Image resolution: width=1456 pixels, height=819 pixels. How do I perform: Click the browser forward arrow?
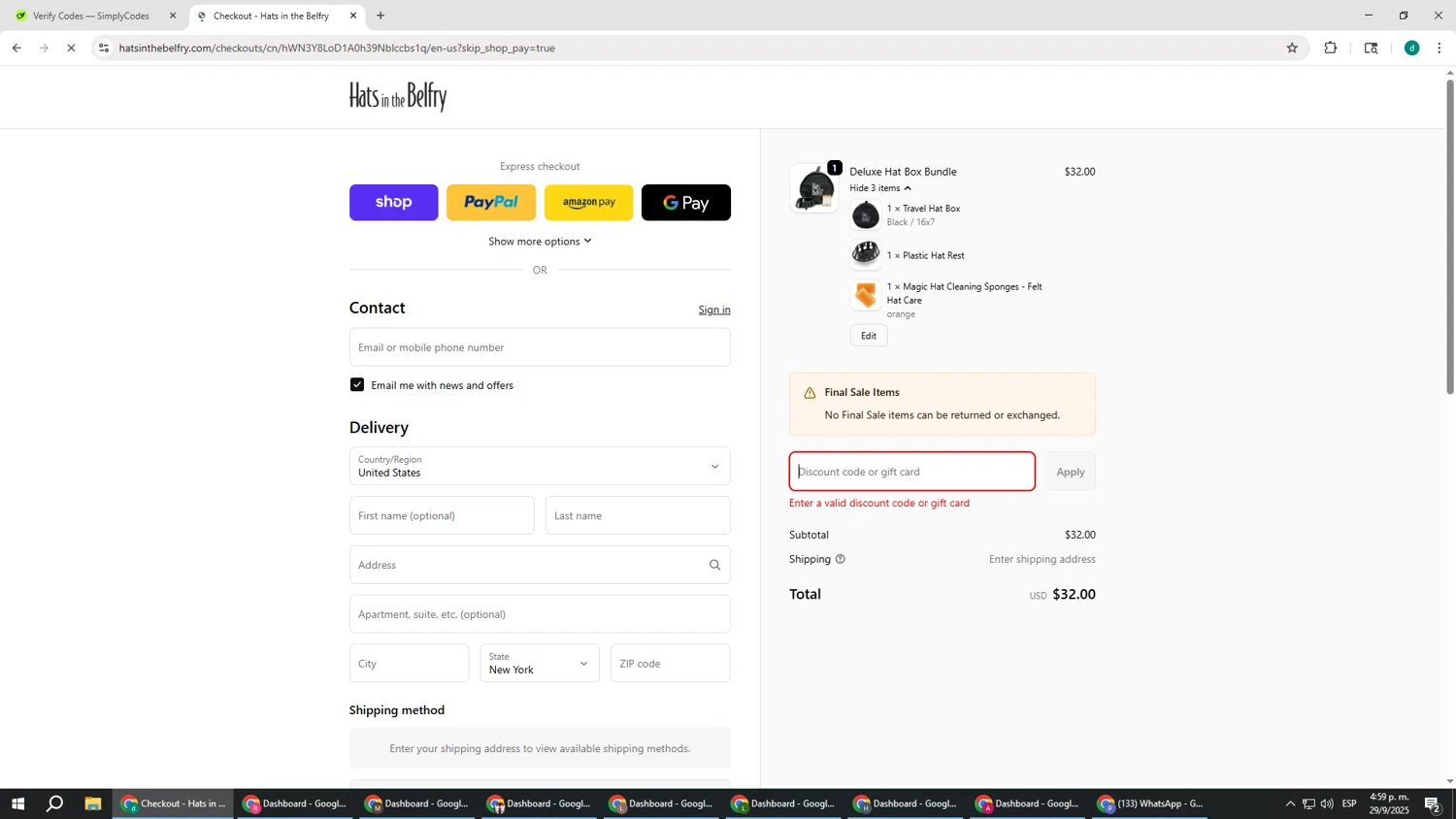44,48
